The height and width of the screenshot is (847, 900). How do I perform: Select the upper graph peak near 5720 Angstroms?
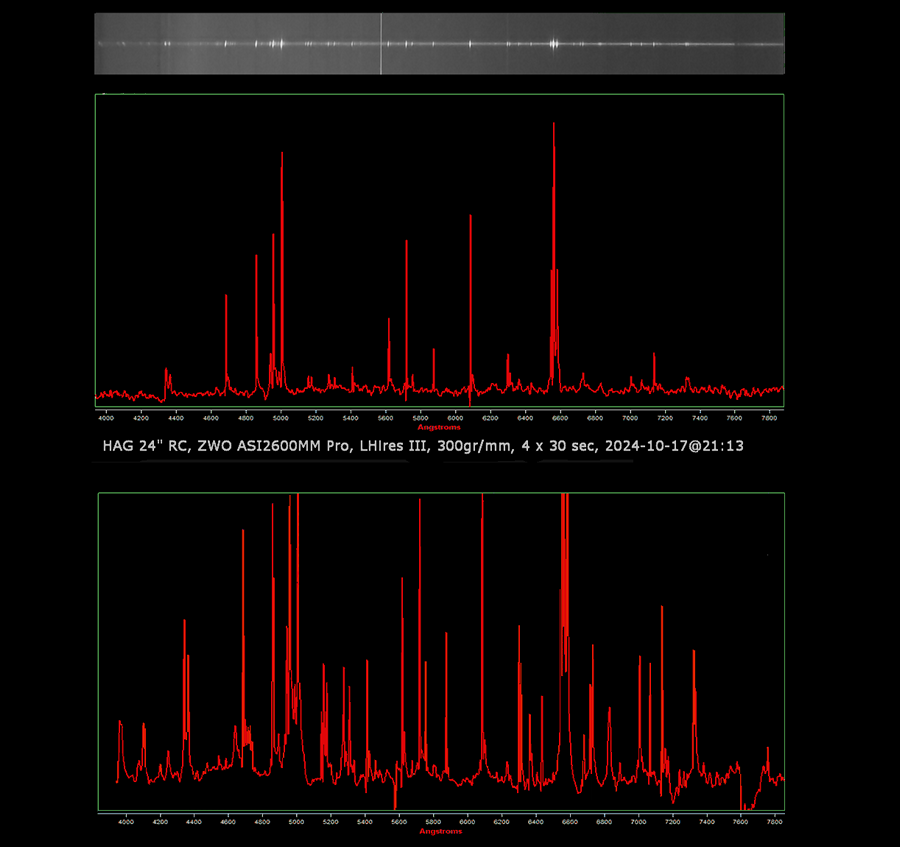tap(406, 242)
